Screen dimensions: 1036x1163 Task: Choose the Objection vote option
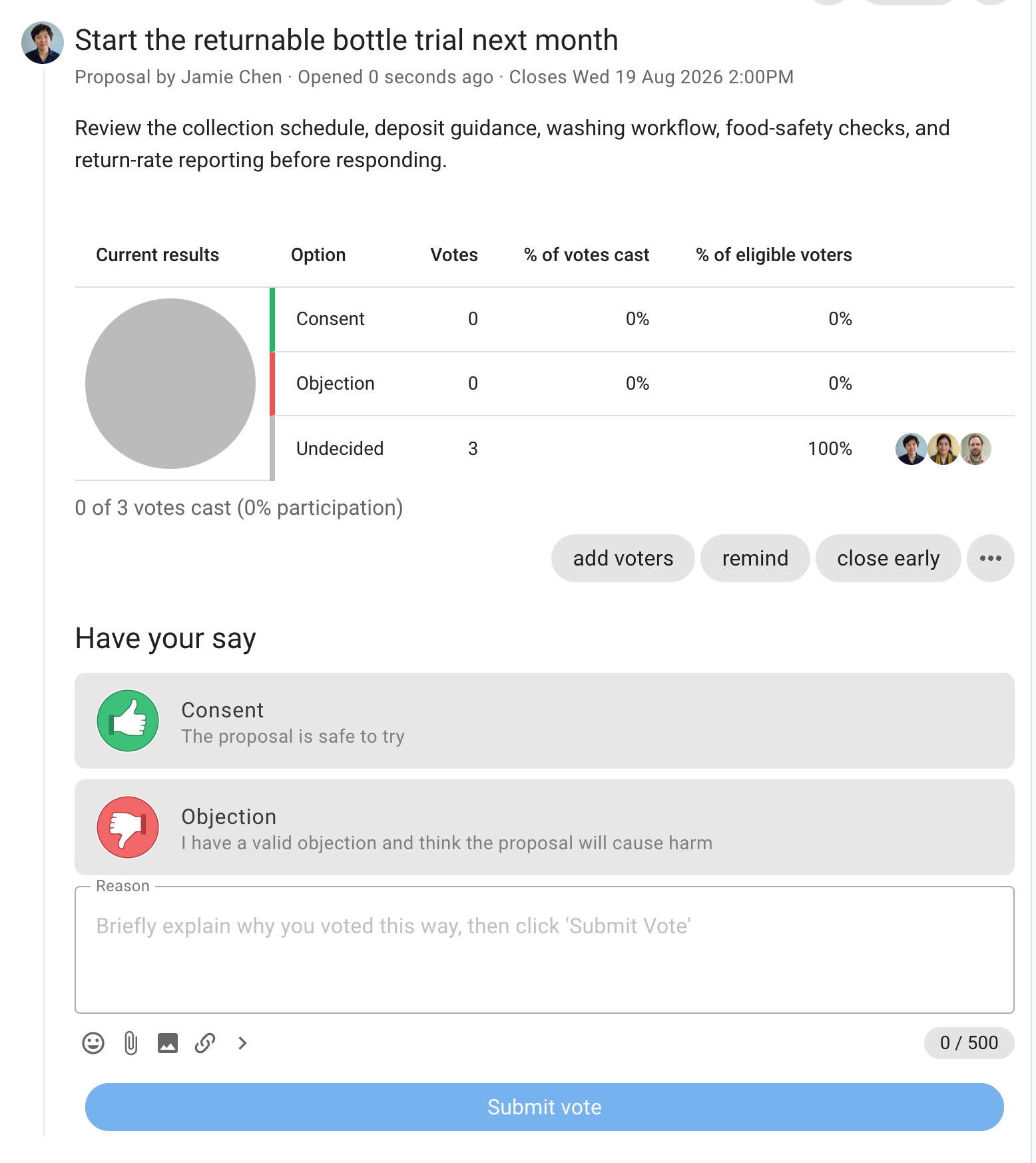click(545, 827)
